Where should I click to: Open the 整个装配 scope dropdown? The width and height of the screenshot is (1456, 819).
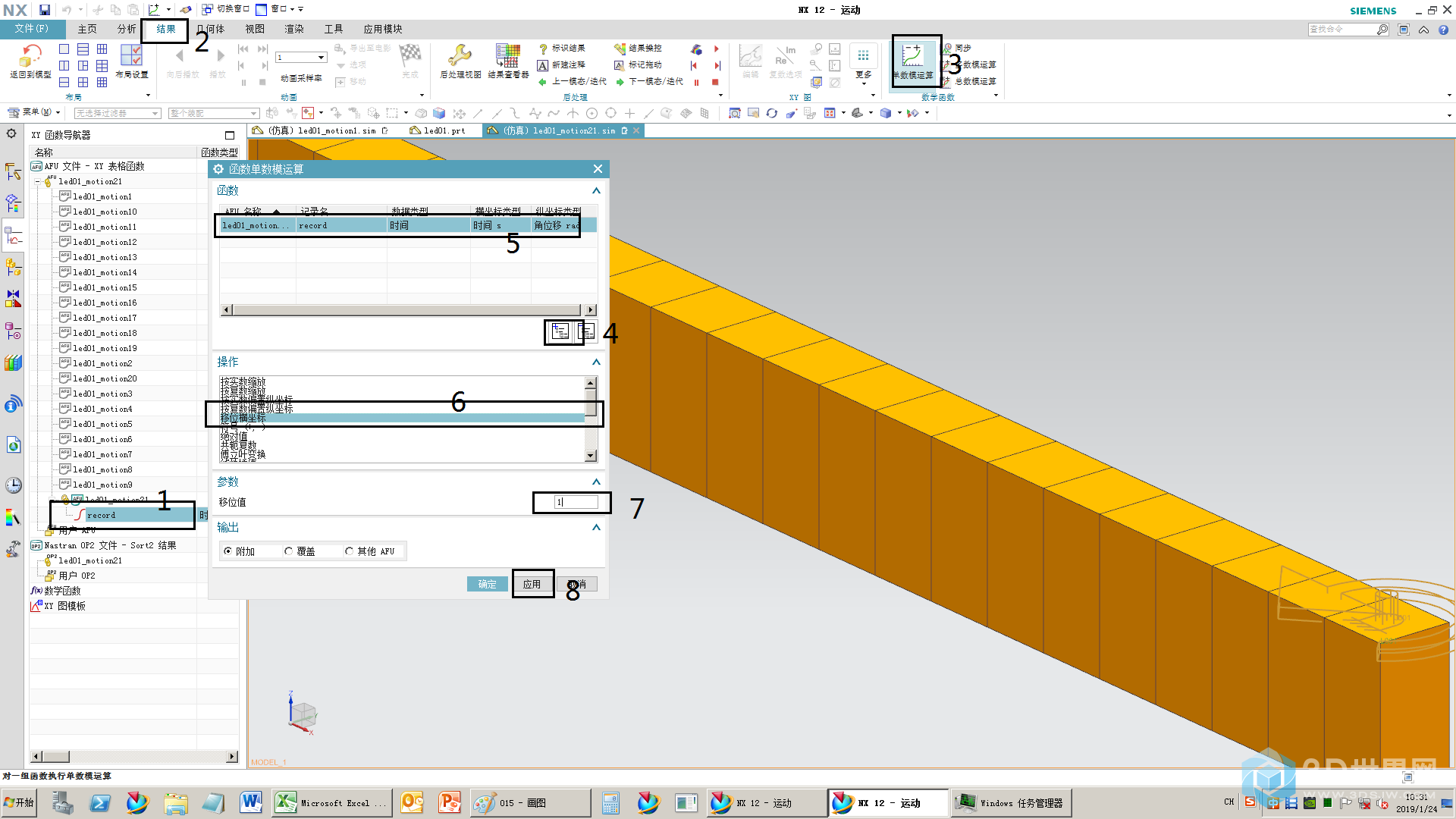213,113
